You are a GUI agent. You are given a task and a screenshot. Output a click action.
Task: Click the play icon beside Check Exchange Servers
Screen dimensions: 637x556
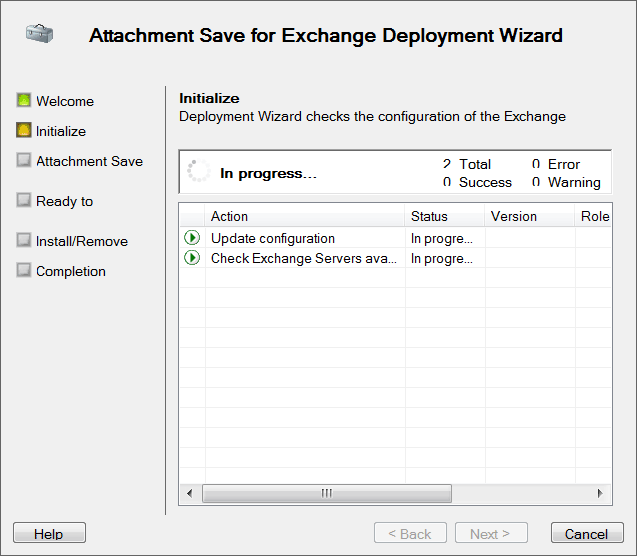192,257
